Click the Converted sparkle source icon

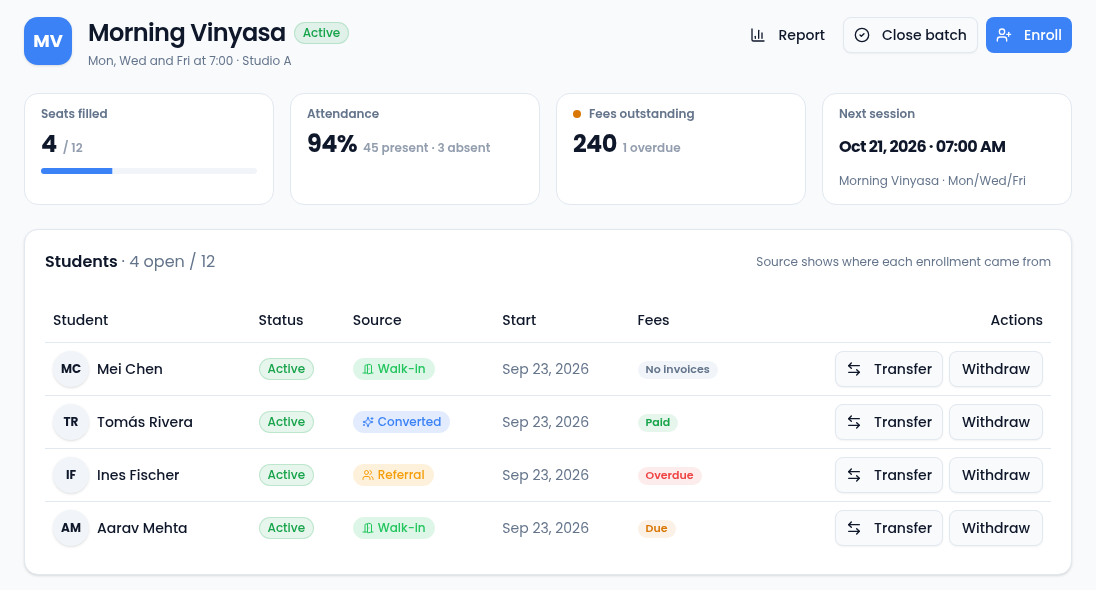pos(368,422)
